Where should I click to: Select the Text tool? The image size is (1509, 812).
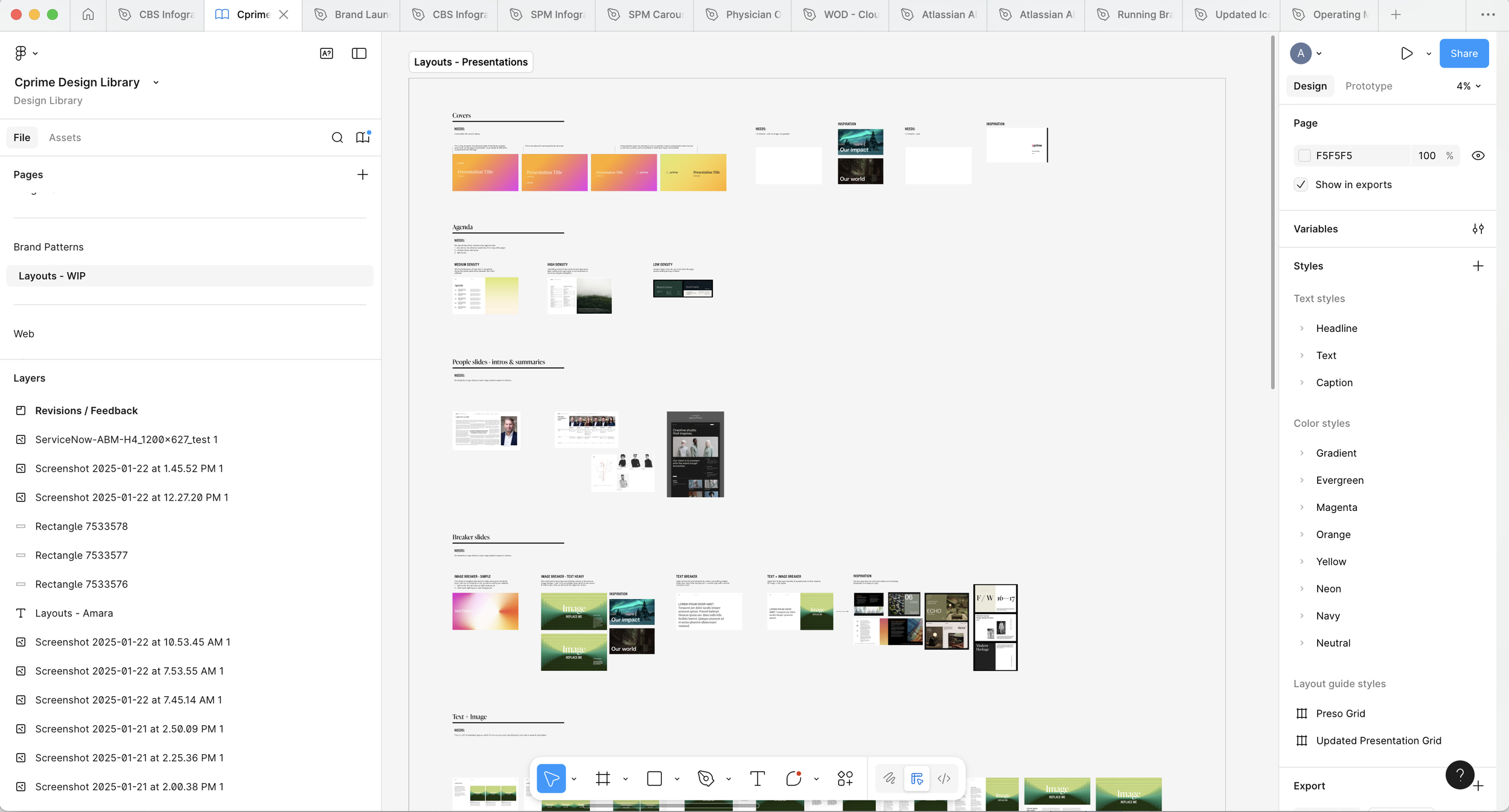pos(757,778)
